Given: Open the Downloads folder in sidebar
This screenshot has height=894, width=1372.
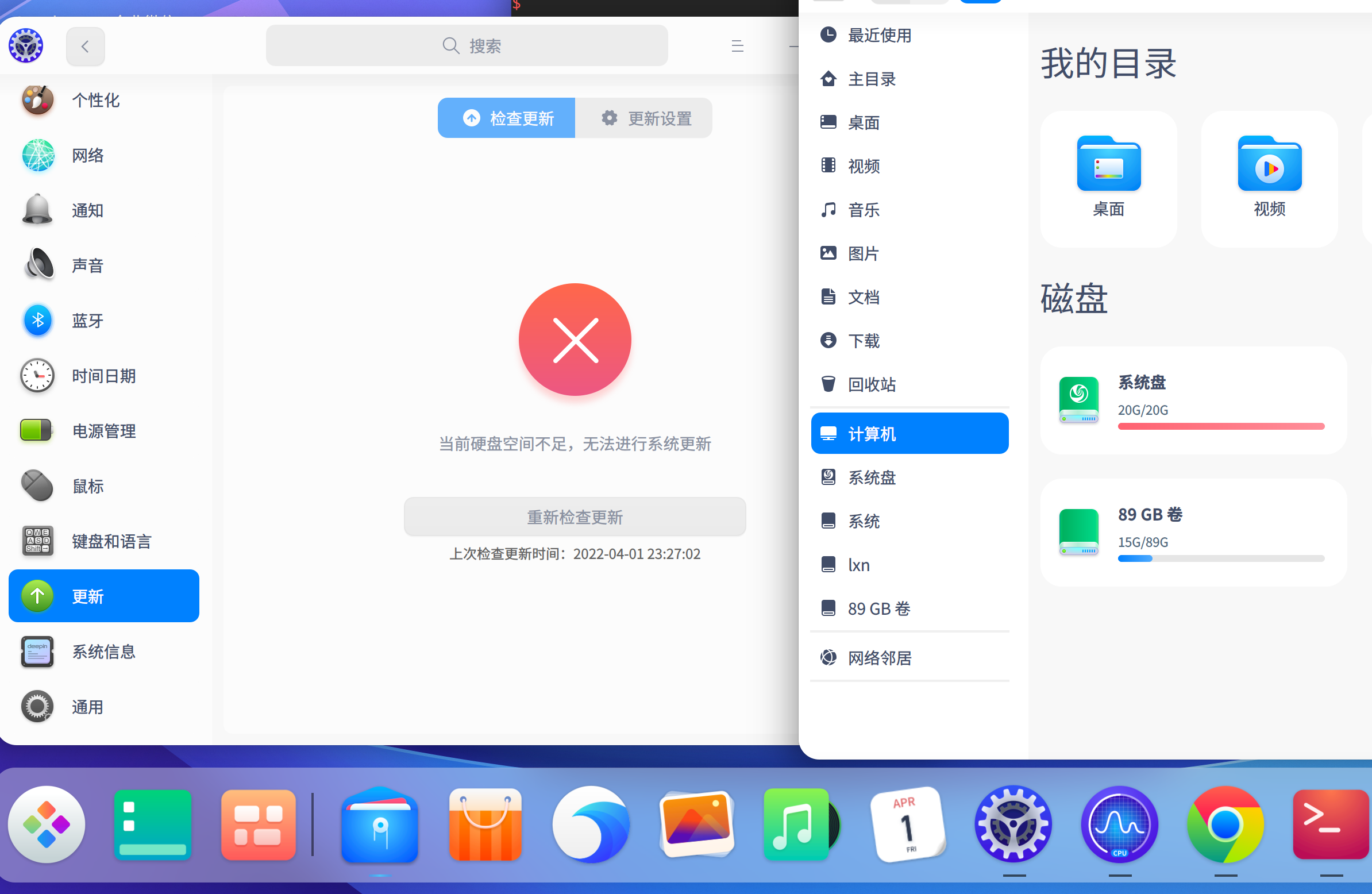Looking at the screenshot, I should (863, 341).
